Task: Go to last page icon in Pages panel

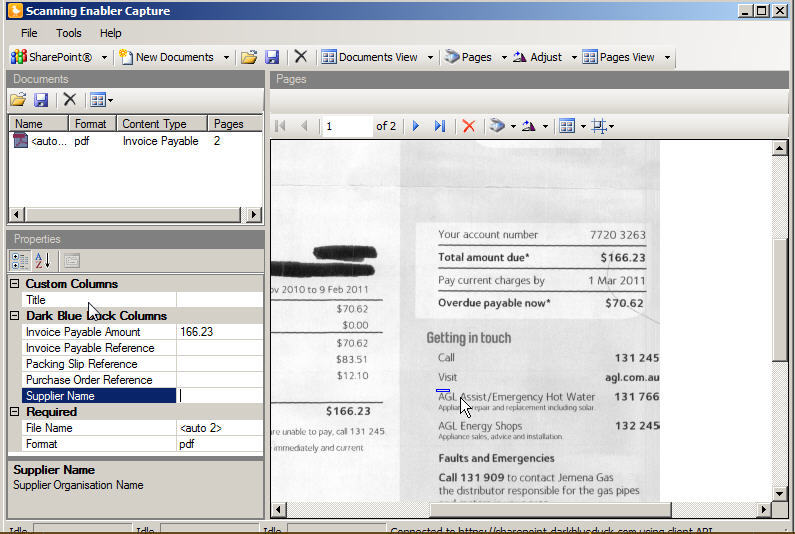Action: pos(440,126)
